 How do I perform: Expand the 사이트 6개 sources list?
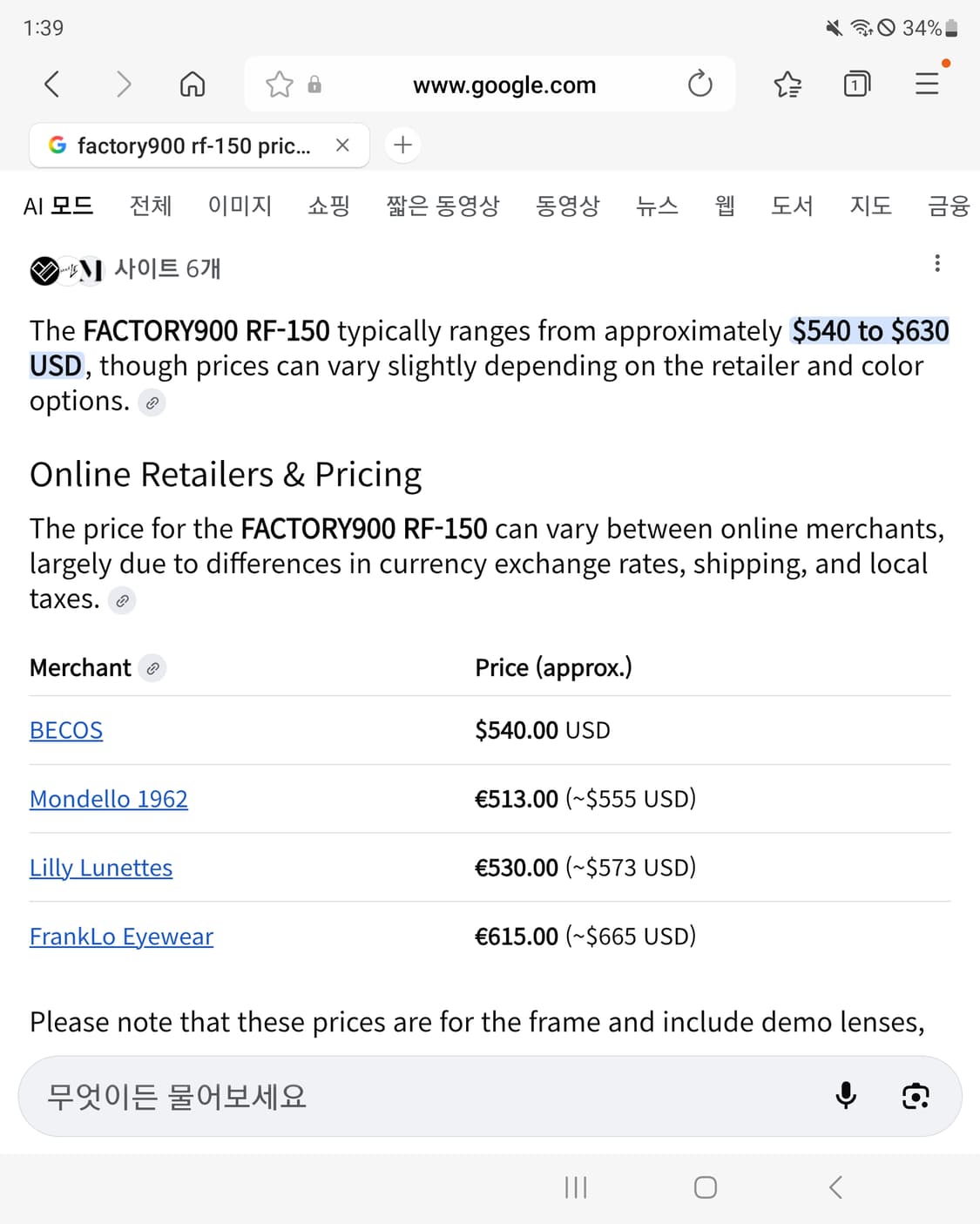point(169,269)
